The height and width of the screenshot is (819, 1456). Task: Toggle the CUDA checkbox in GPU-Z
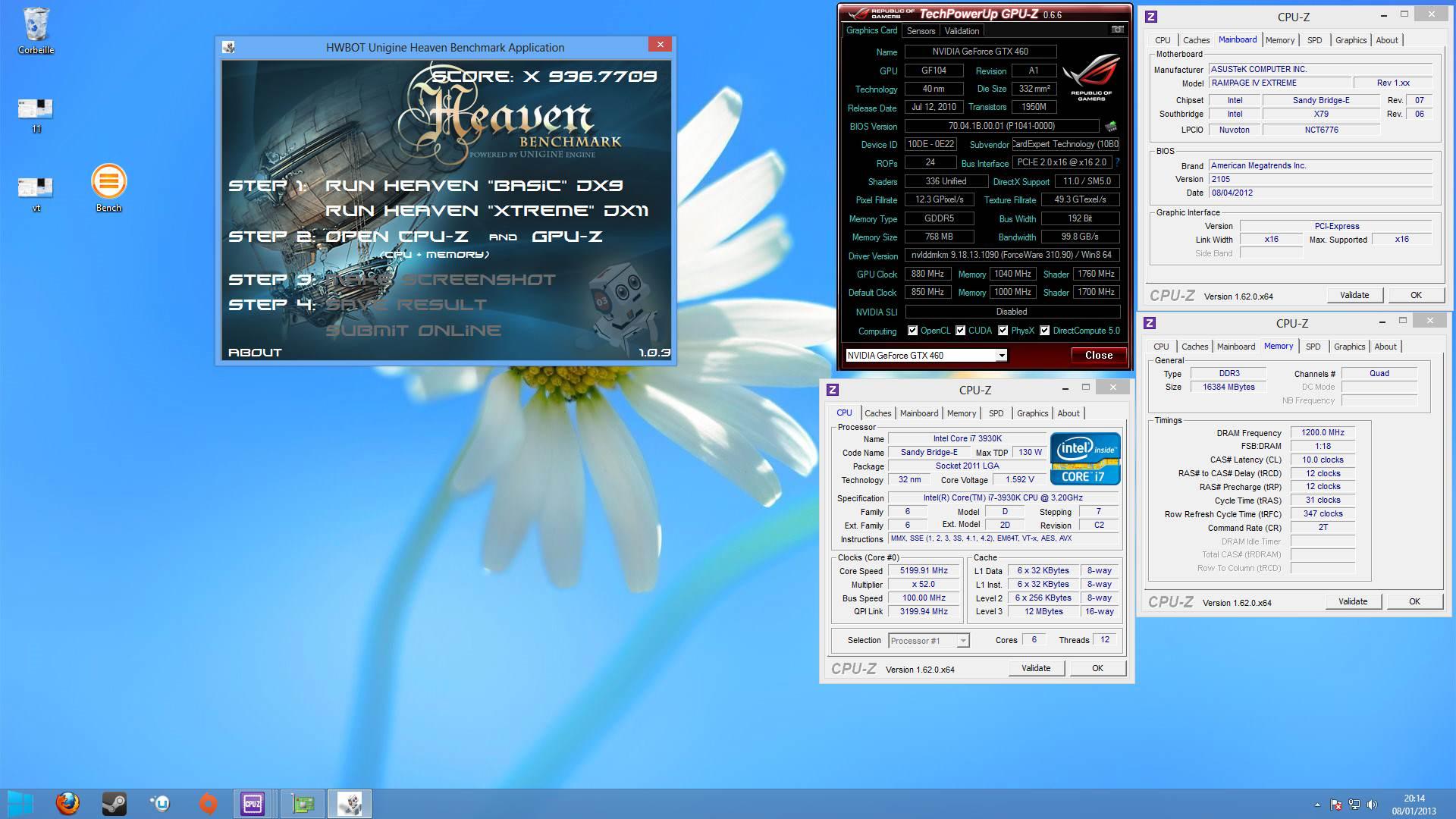[x=961, y=331]
